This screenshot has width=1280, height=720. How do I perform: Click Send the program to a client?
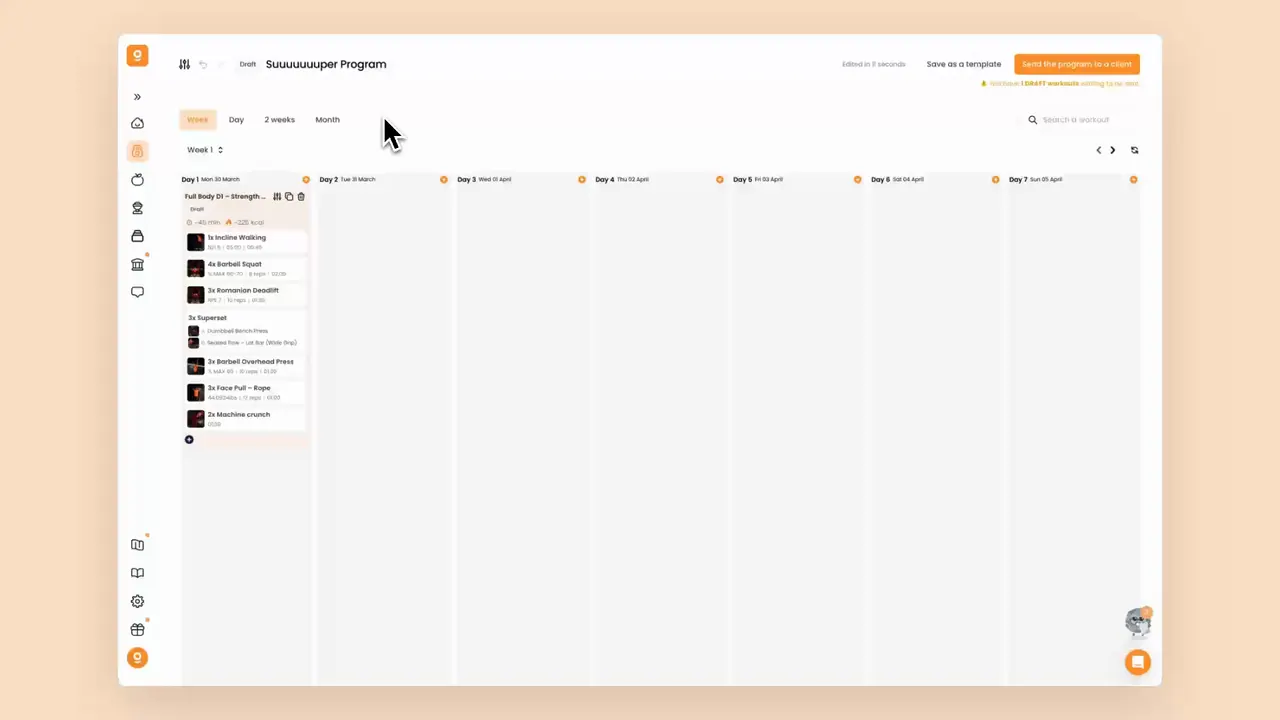(1077, 64)
